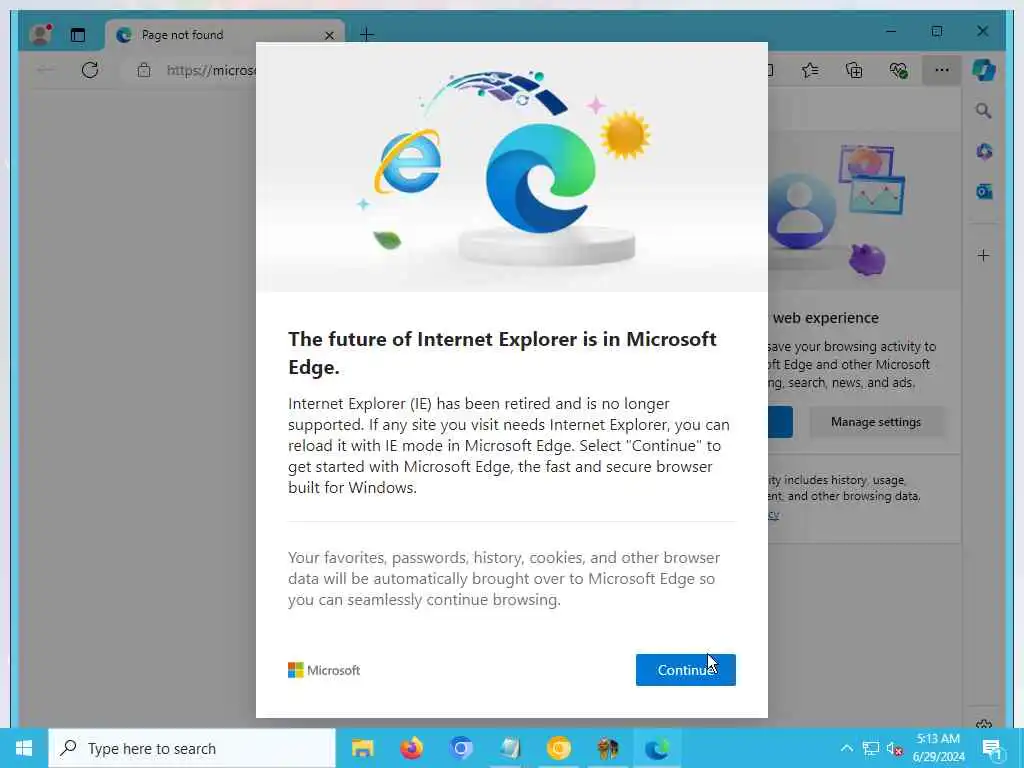The image size is (1024, 768).
Task: Click the site lock icon in address bar
Action: (144, 70)
